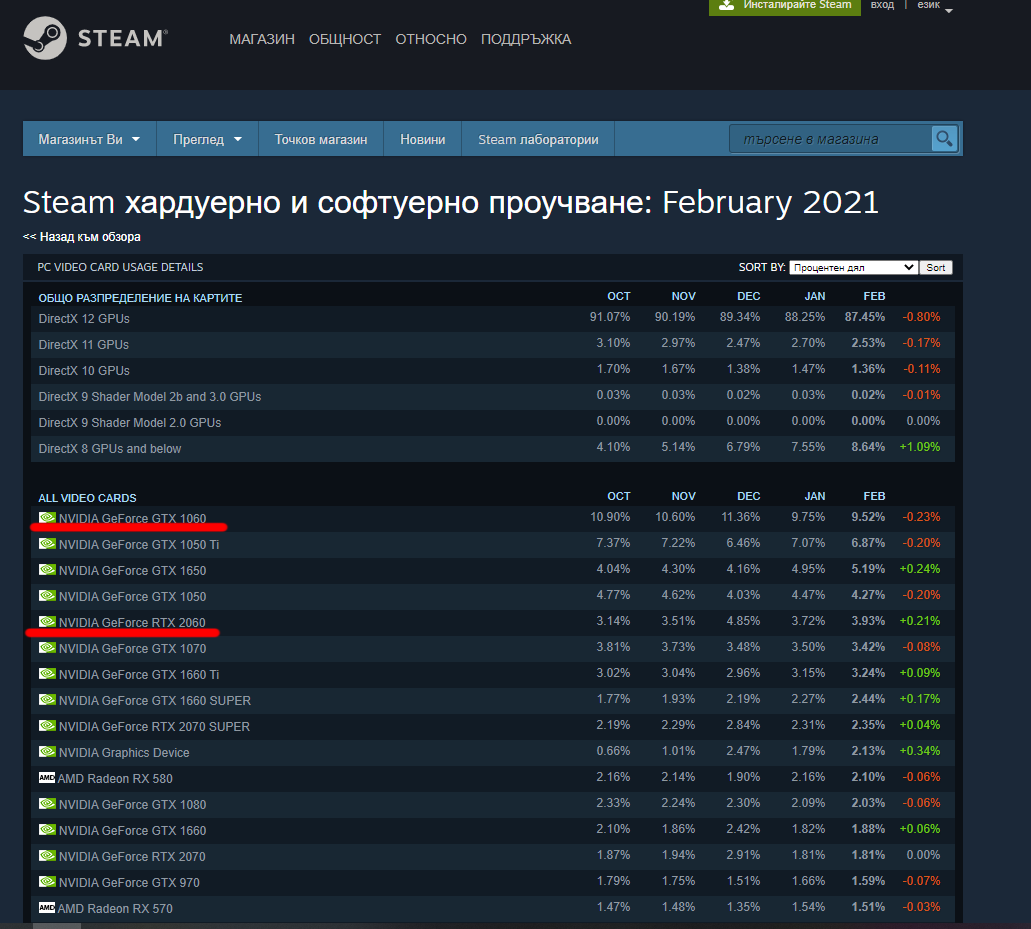Click NVIDIA logo beside NVIDIA Graphics Device

pyautogui.click(x=47, y=751)
